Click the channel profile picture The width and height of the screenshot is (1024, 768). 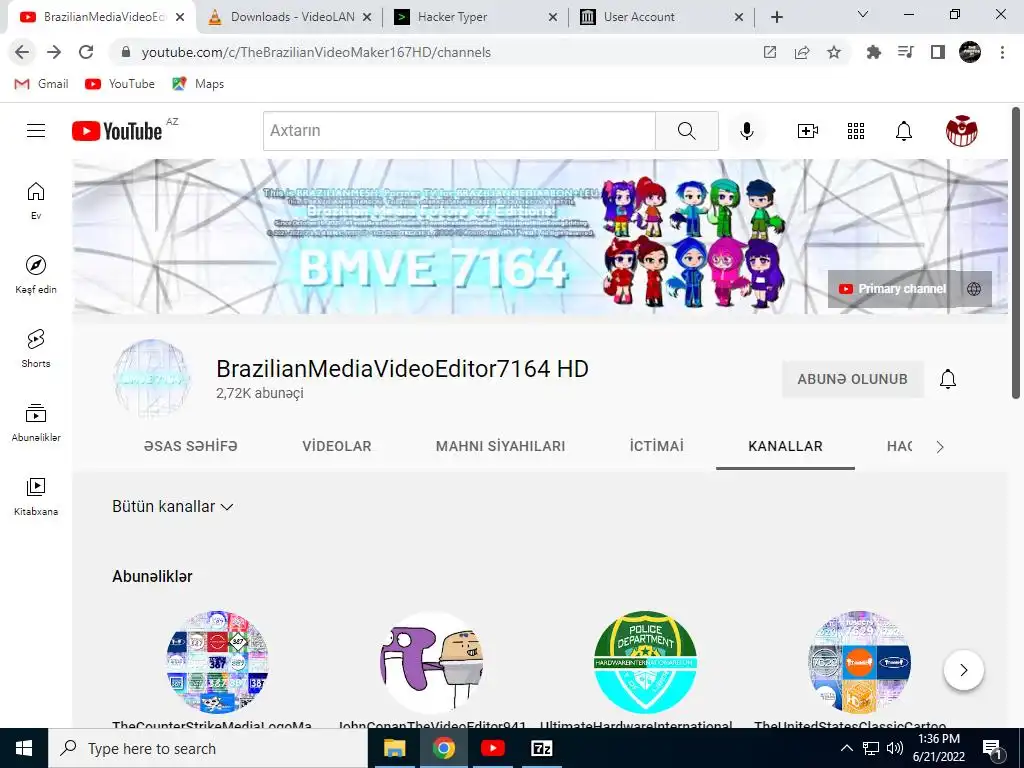click(152, 379)
